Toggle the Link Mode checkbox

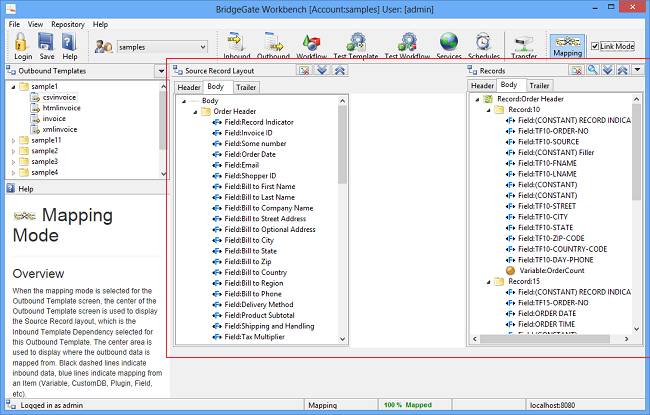coord(595,46)
